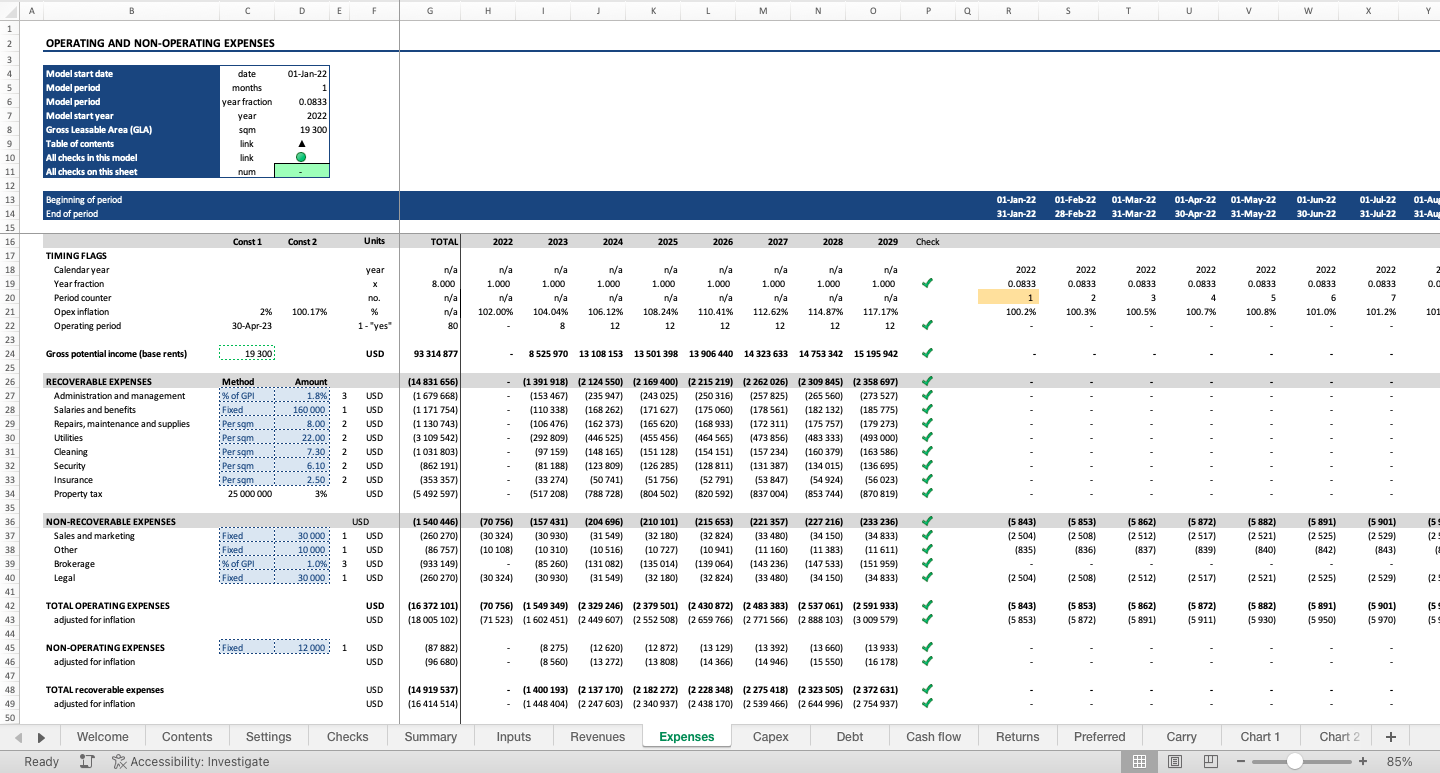Click green check beside TOTAL OPERATING EXPENSES

(x=926, y=605)
